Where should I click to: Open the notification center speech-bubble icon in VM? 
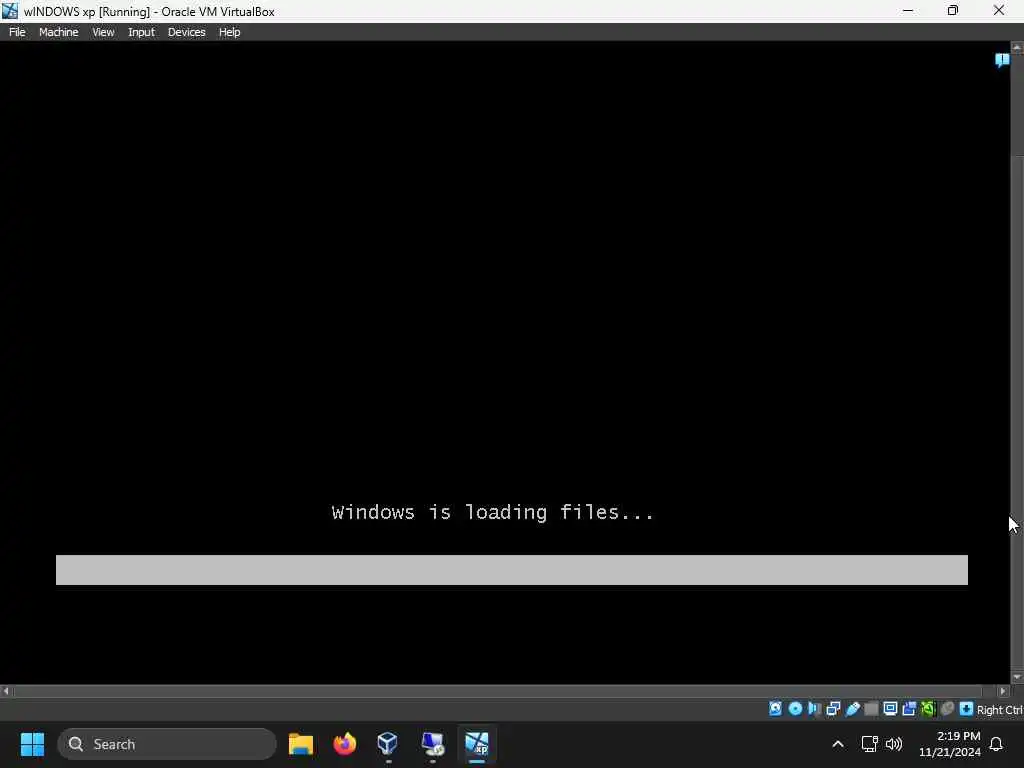[1002, 61]
